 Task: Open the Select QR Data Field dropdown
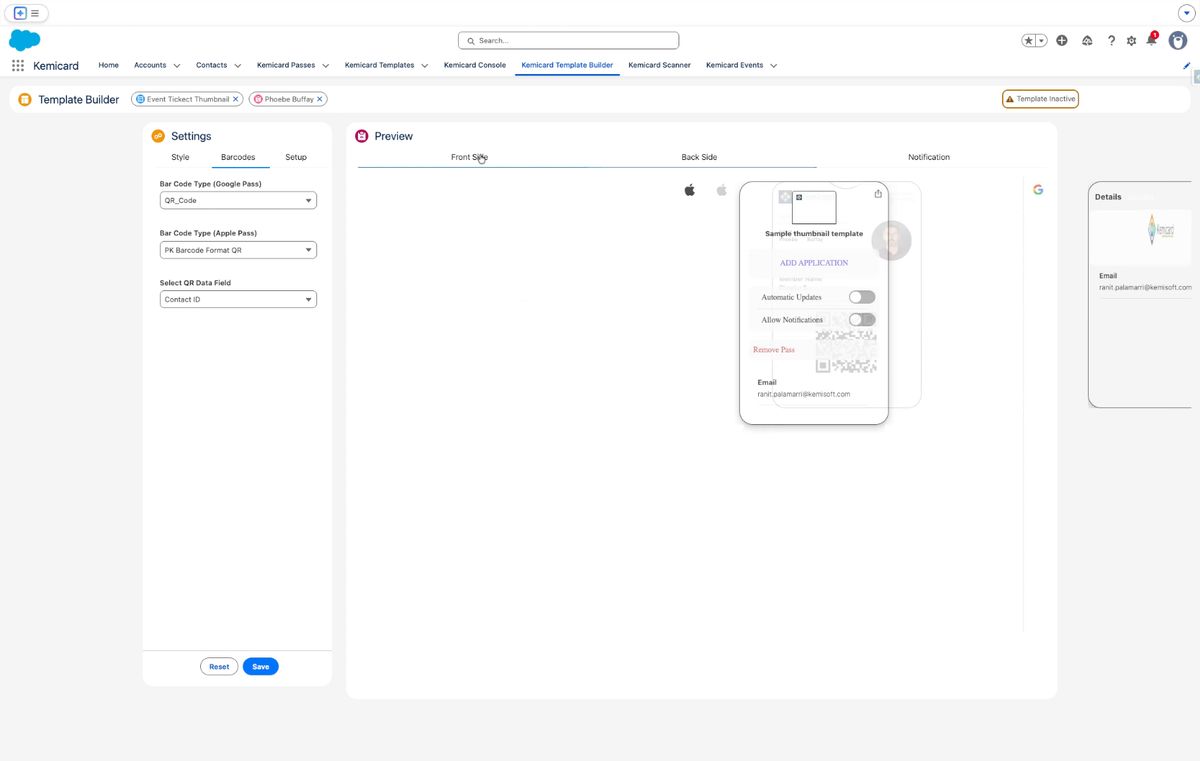[238, 299]
